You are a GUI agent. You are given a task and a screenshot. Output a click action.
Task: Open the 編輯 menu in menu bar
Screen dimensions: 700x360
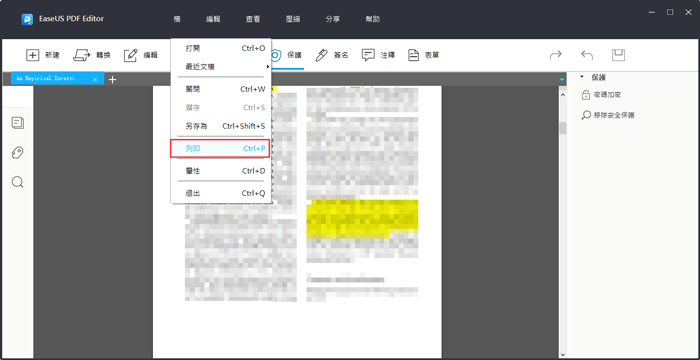[x=213, y=19]
